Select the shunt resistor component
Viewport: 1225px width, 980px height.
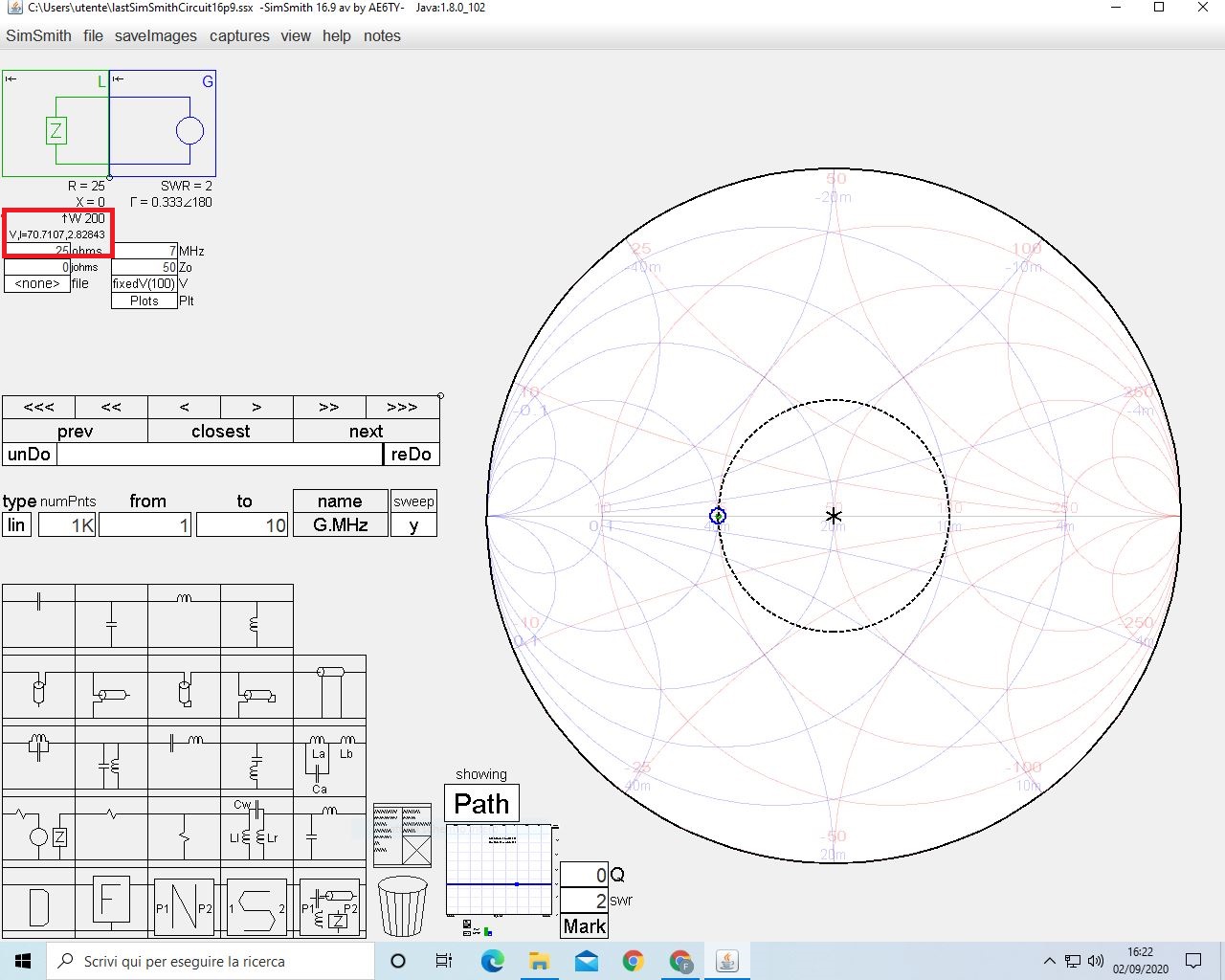point(184,832)
